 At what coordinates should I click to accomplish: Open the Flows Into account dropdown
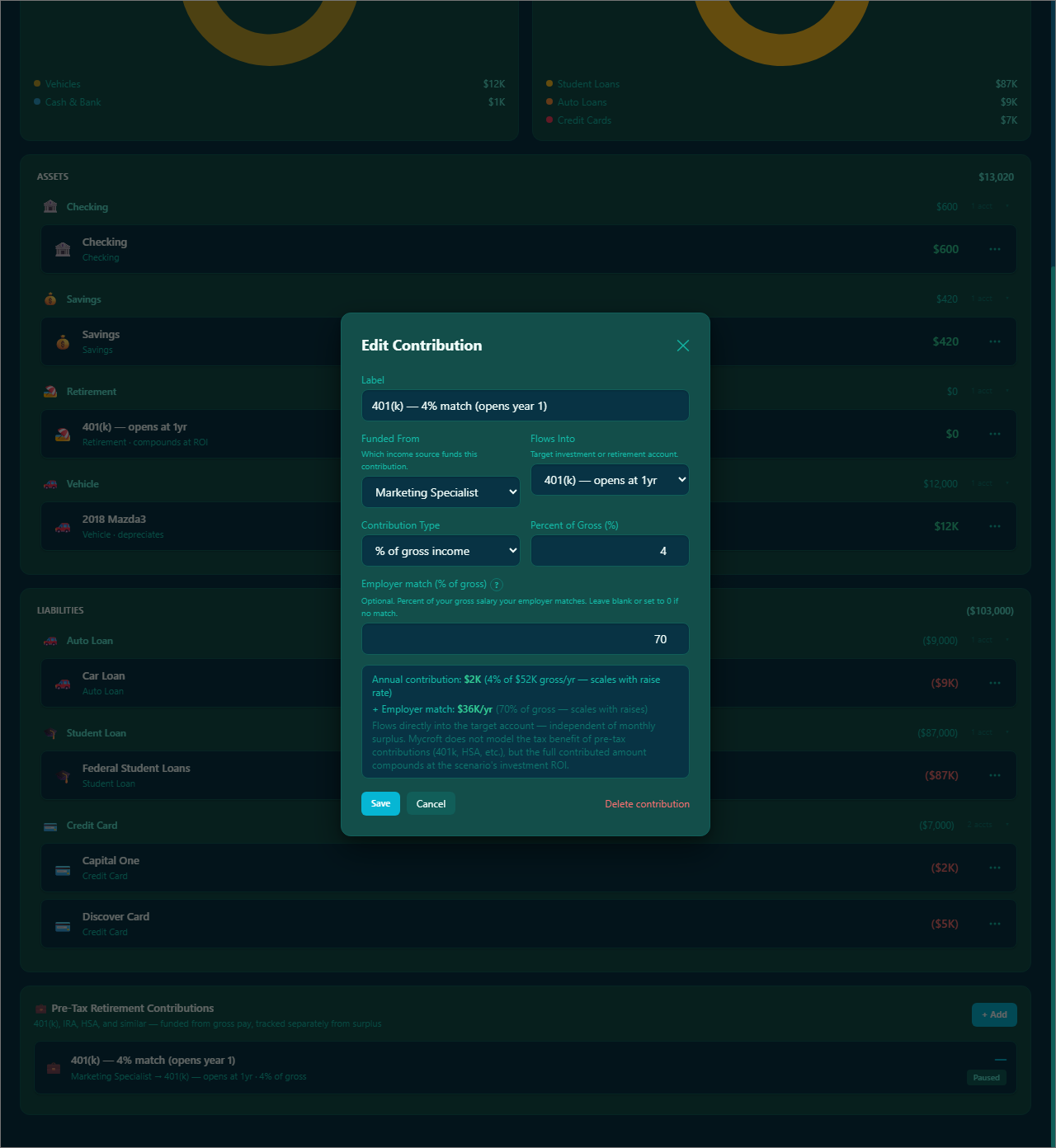(x=610, y=480)
